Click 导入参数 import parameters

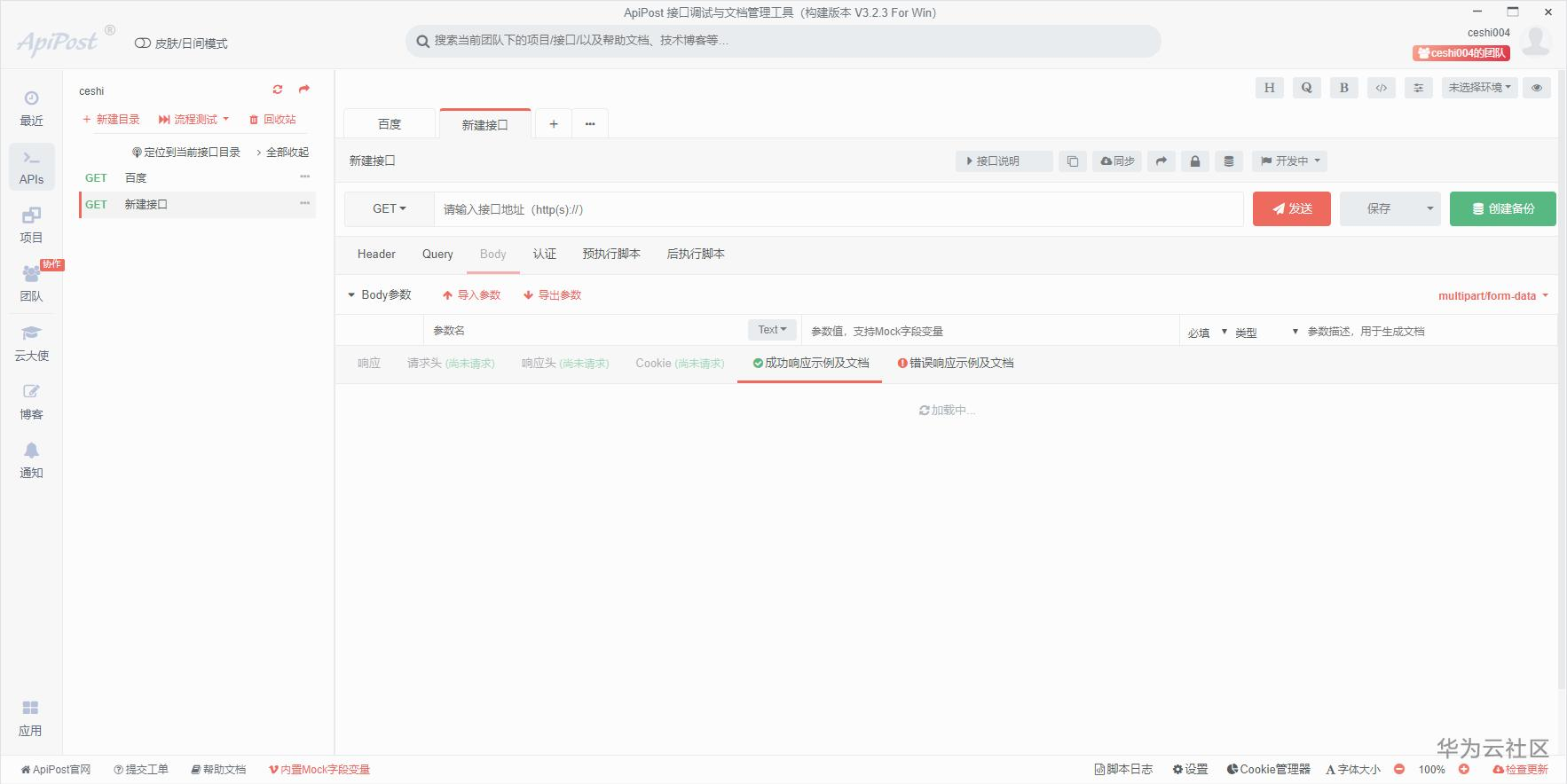point(472,294)
